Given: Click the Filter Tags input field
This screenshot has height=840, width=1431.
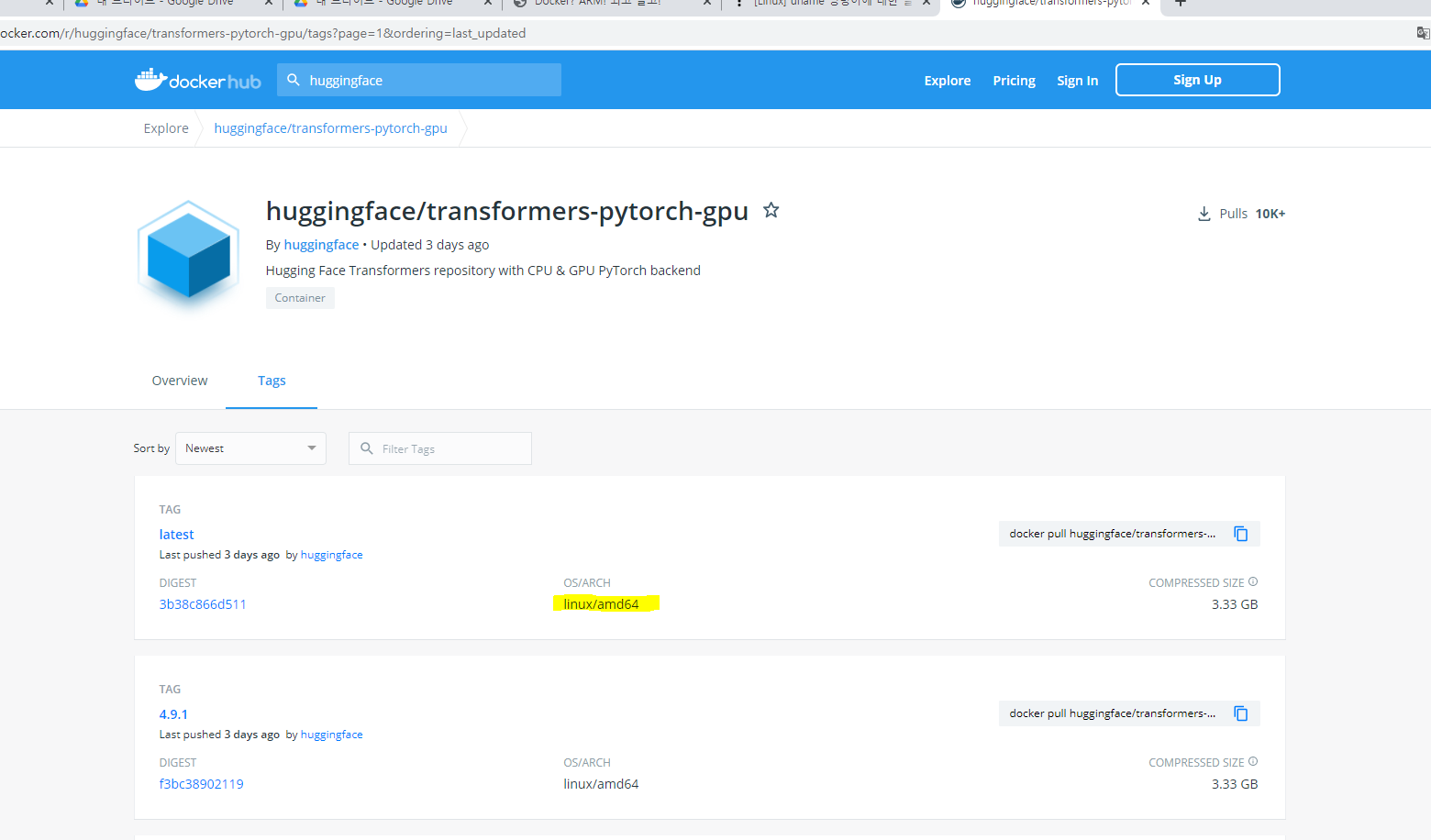Looking at the screenshot, I should point(440,448).
